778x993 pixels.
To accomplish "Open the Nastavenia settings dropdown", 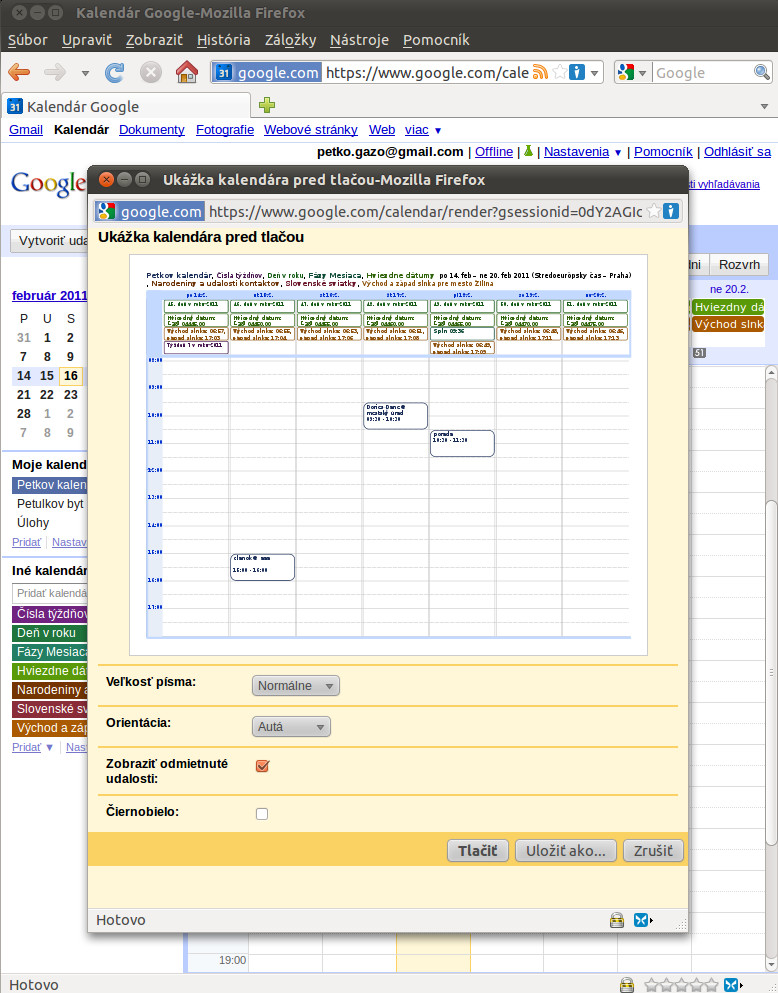I will [x=582, y=152].
